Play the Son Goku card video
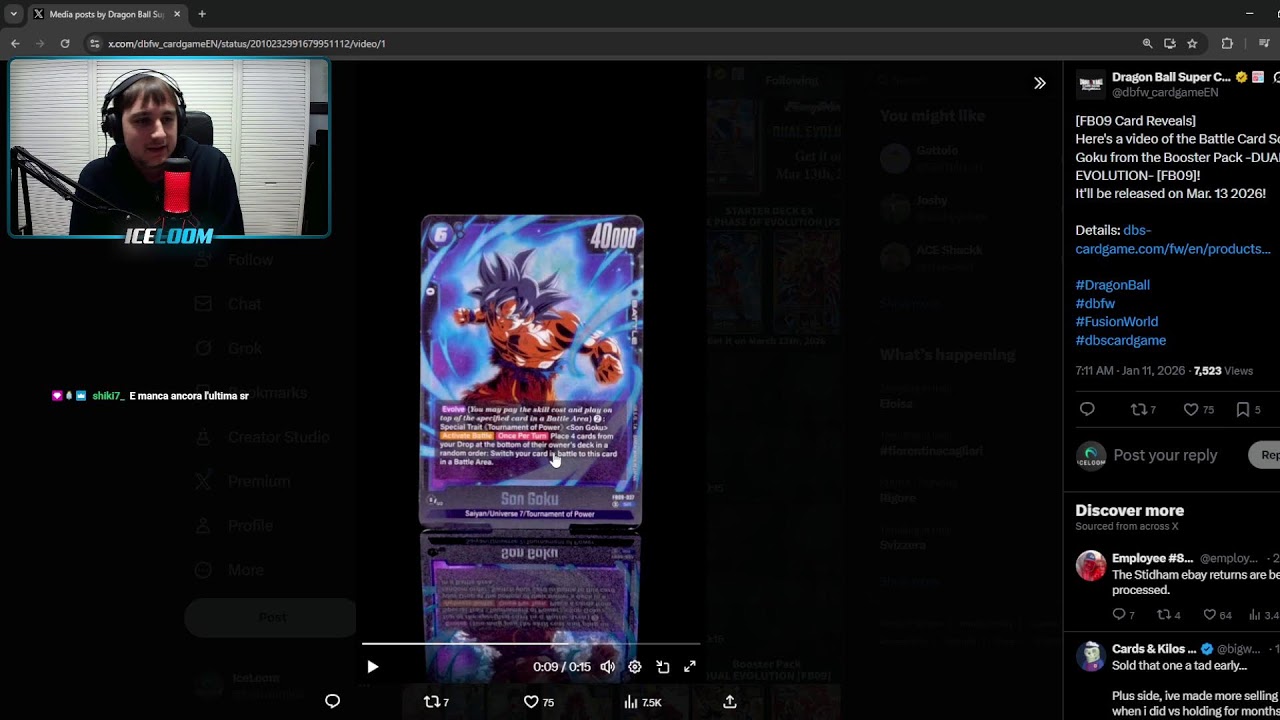 [x=372, y=667]
